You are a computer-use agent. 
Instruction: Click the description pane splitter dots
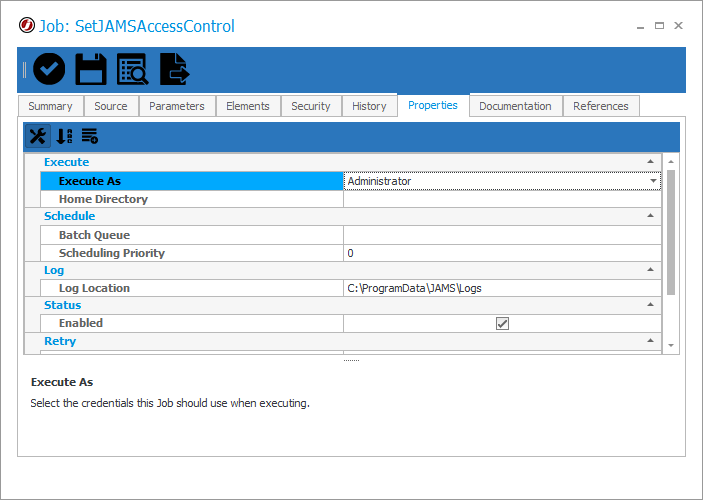(352, 360)
